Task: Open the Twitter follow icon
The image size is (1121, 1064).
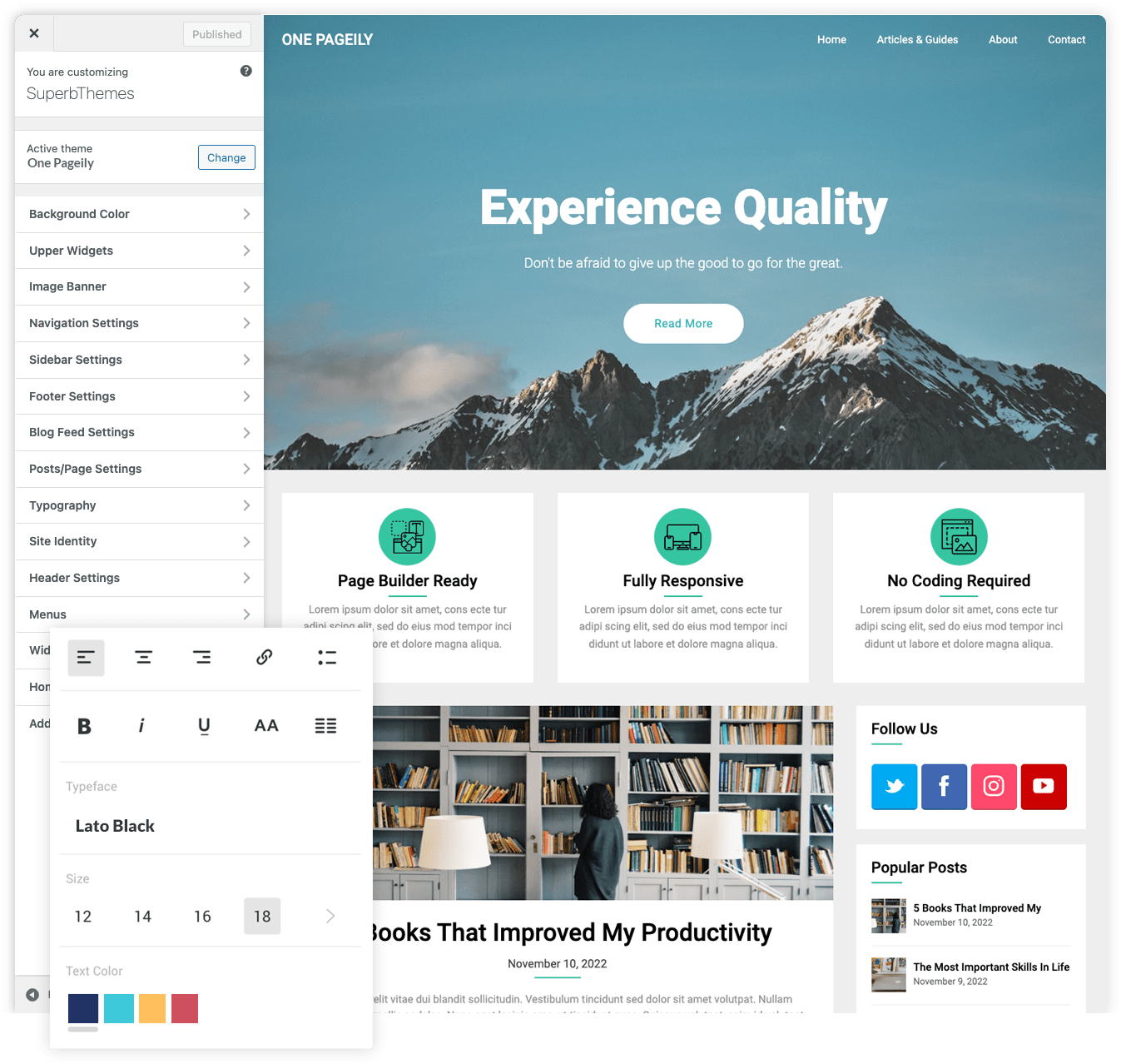Action: (x=895, y=787)
